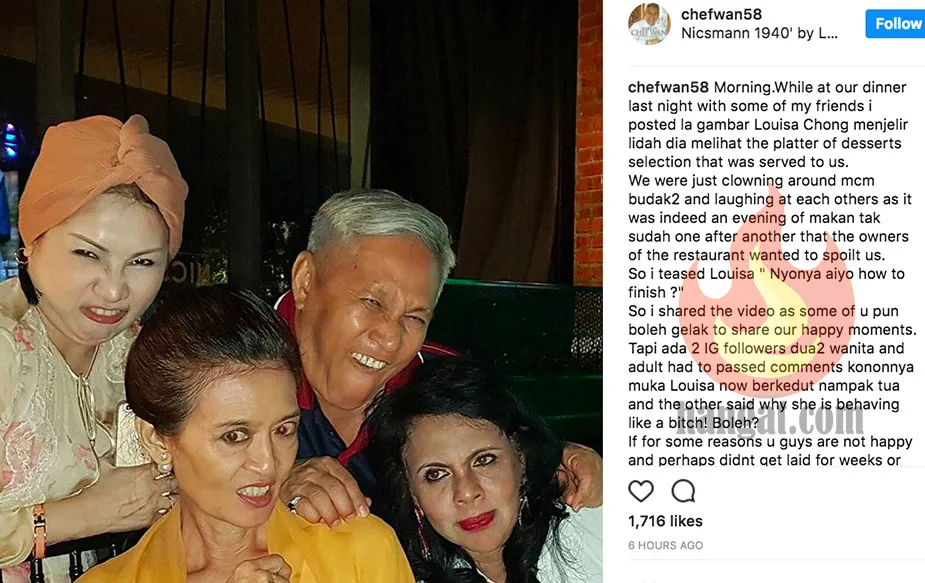
Task: Open the 6 HOURS AGO timestamp
Action: [x=665, y=545]
